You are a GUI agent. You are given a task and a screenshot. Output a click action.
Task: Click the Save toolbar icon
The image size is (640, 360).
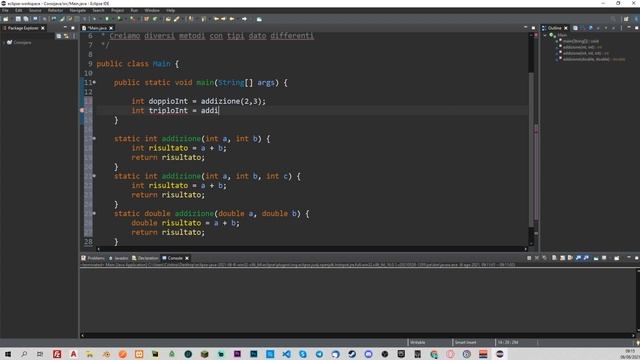[18, 19]
